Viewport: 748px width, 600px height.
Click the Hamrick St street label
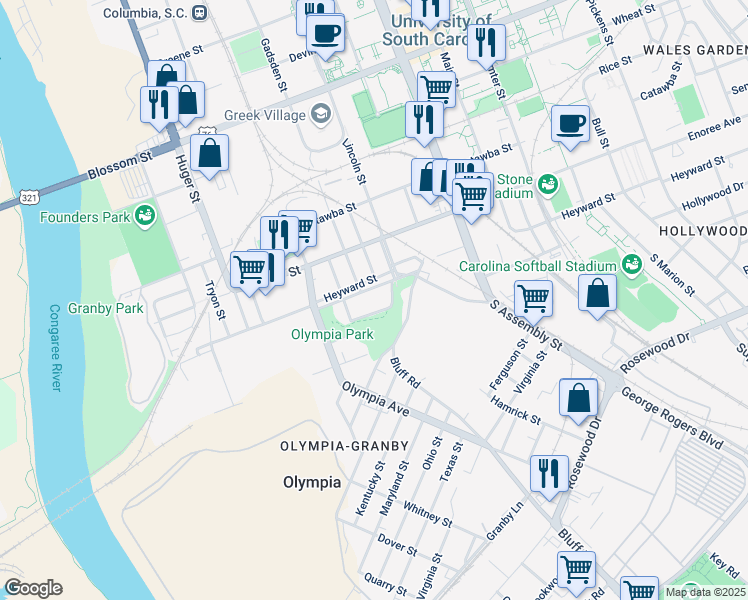point(516,411)
